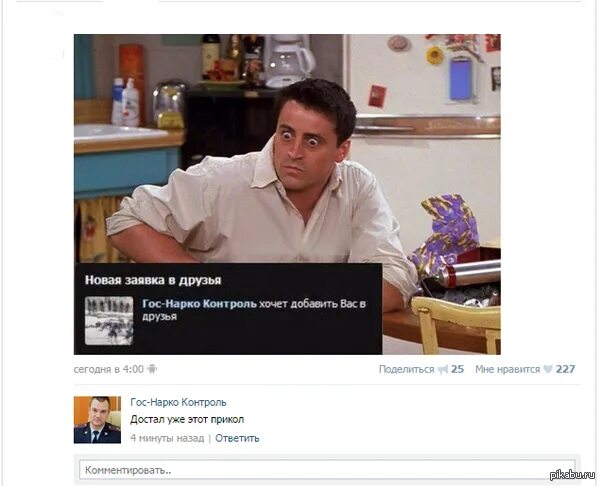Click Мне нравится to like post
The image size is (600, 486).
(507, 369)
